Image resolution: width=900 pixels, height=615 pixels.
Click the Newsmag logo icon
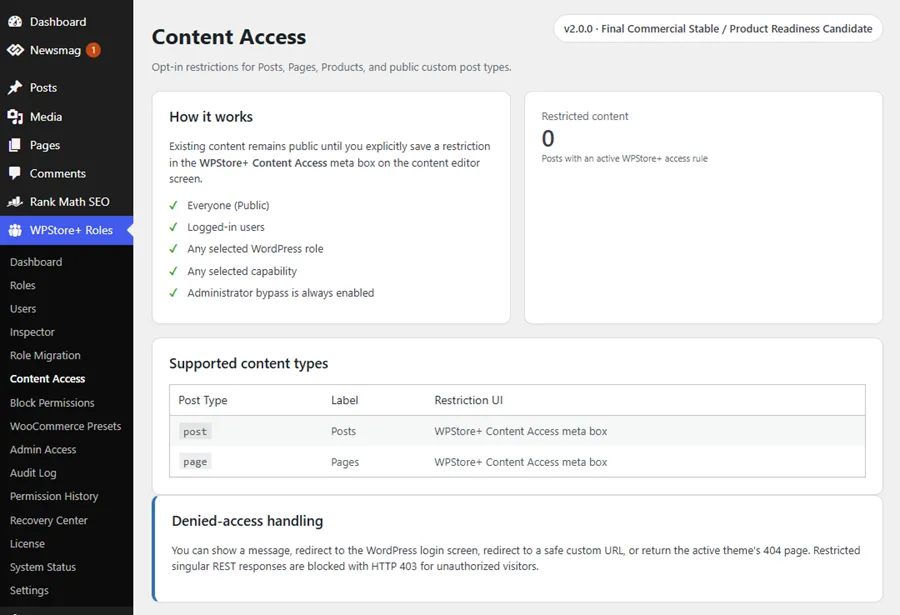tap(15, 51)
